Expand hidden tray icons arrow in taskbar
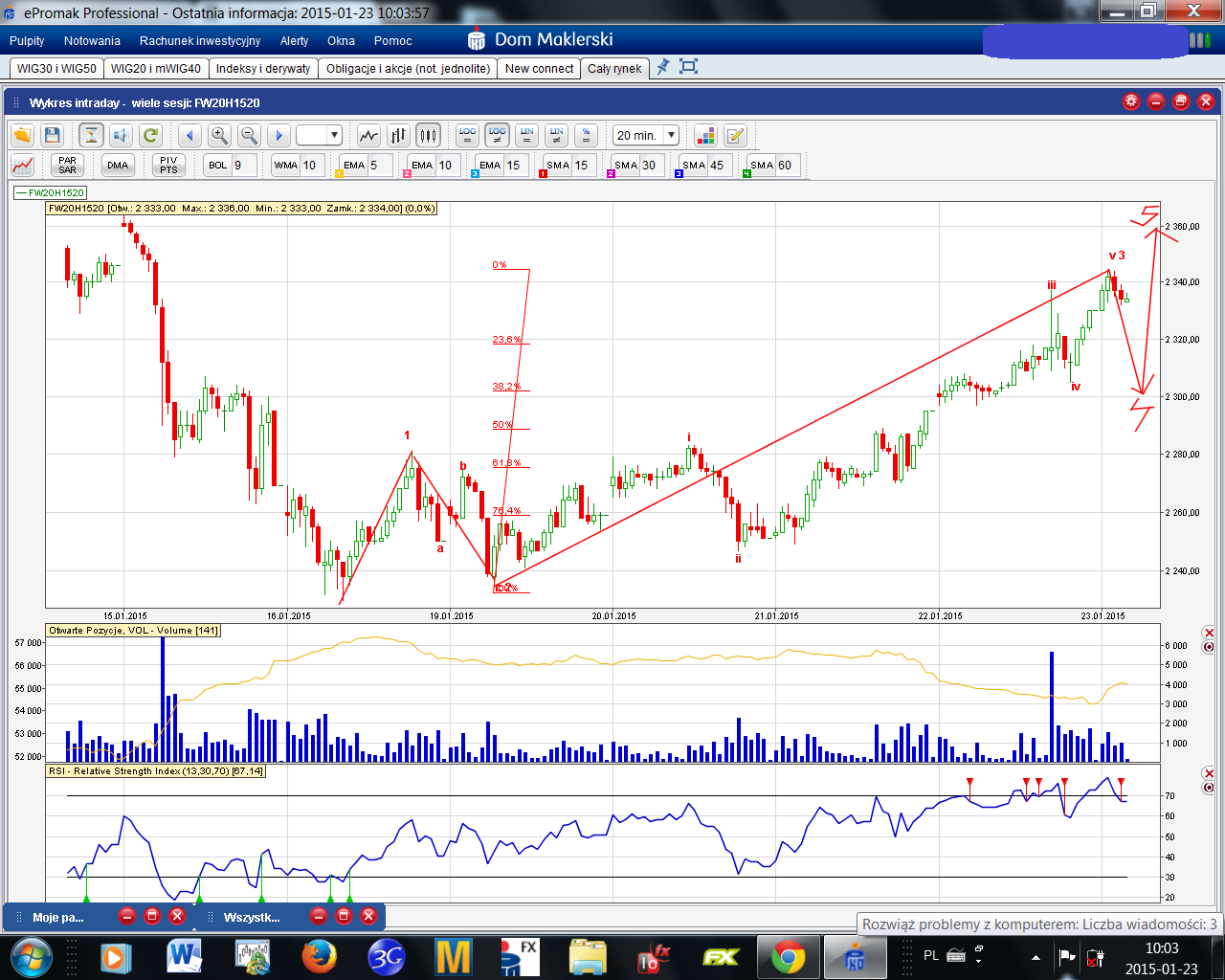 (1036, 956)
